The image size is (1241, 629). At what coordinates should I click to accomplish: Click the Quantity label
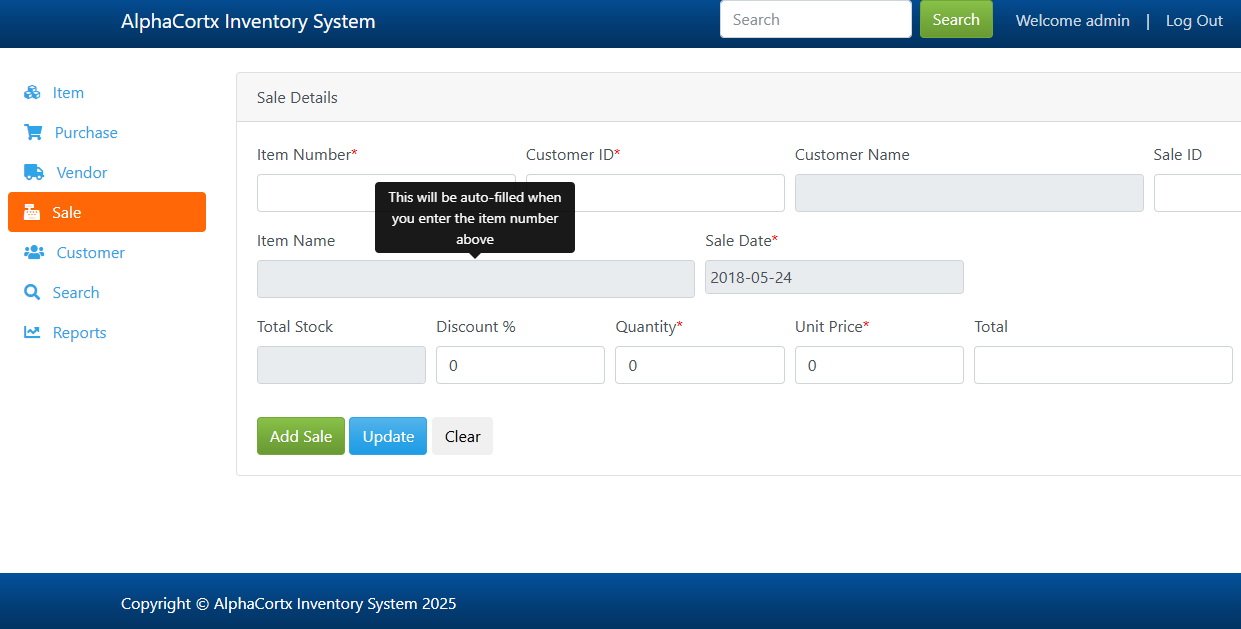pos(649,326)
